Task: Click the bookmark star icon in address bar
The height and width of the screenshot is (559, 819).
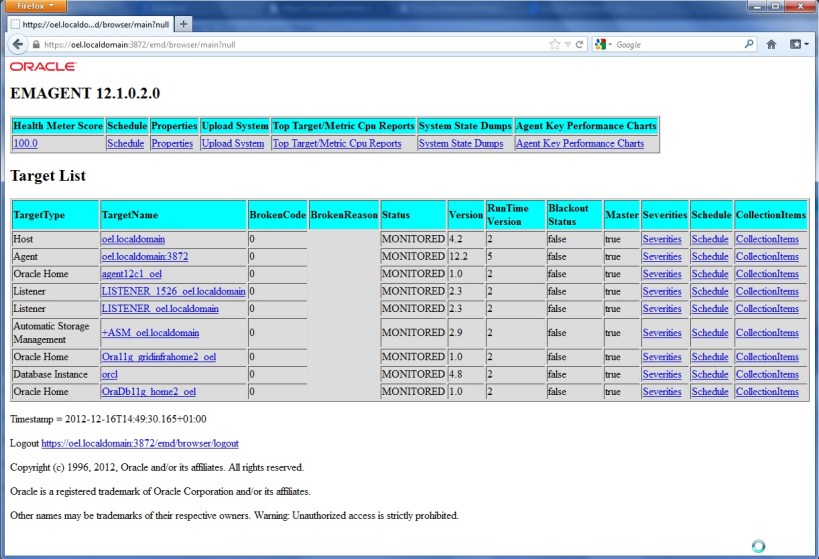Action: tap(555, 44)
